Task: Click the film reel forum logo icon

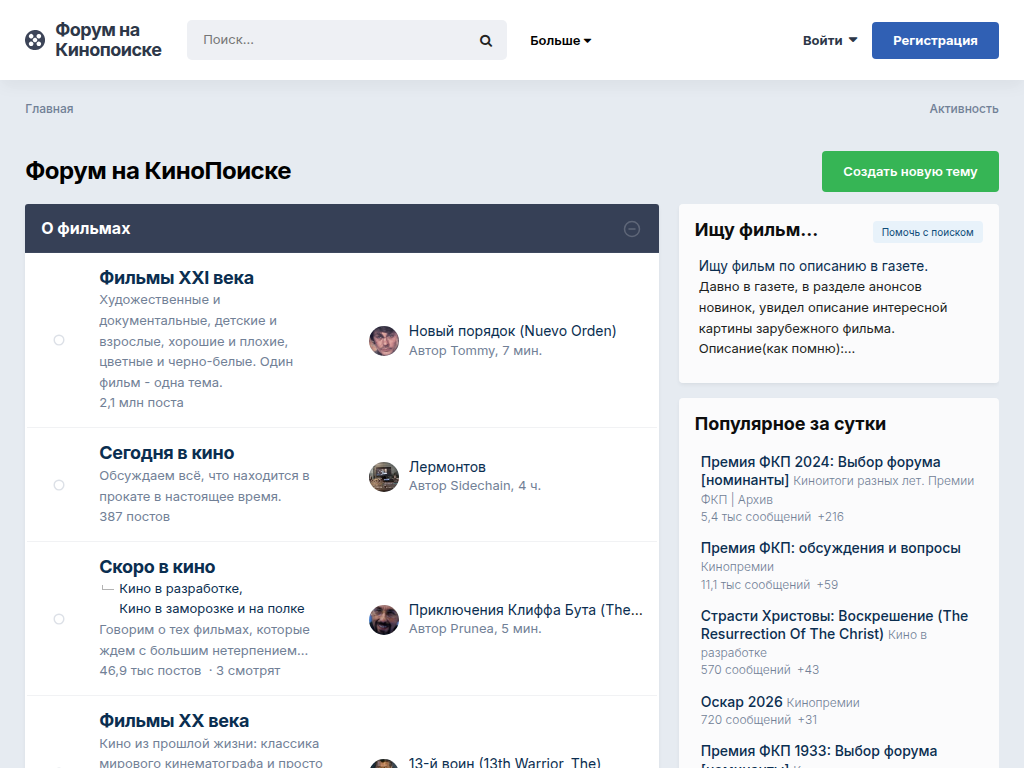Action: click(x=35, y=40)
